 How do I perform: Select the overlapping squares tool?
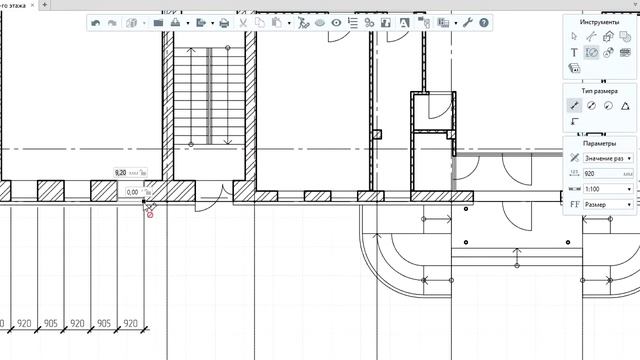625,36
